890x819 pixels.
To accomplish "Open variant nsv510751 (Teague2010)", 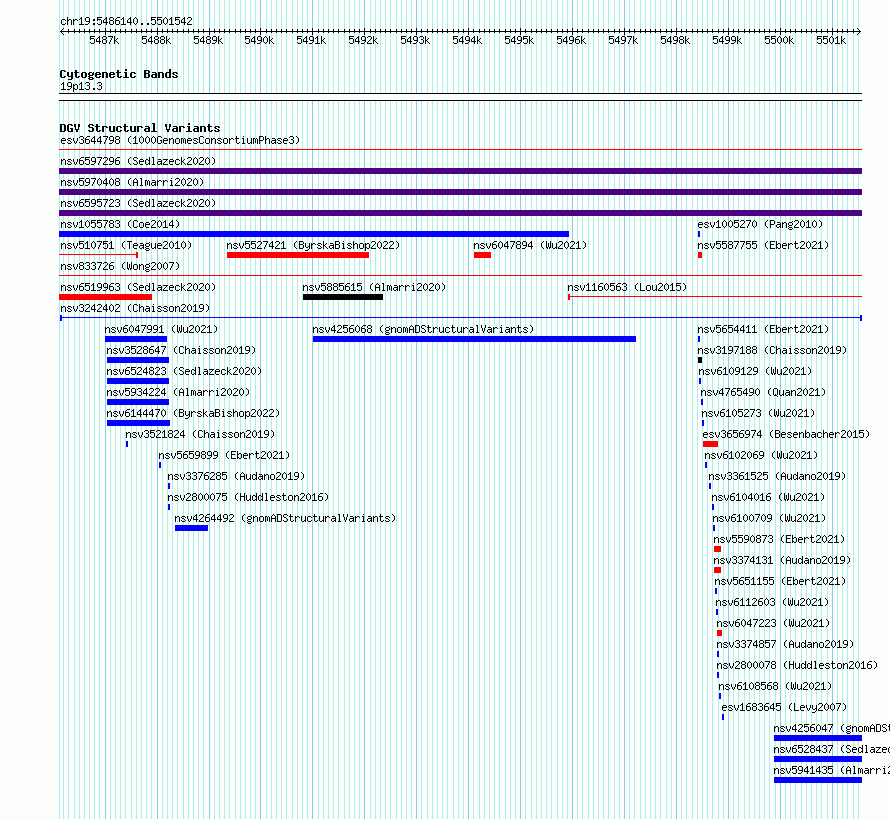I will pos(126,245).
